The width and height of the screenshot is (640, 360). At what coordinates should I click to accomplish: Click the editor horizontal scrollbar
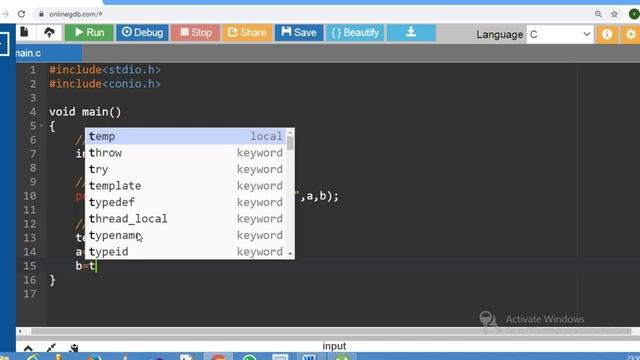point(331,331)
